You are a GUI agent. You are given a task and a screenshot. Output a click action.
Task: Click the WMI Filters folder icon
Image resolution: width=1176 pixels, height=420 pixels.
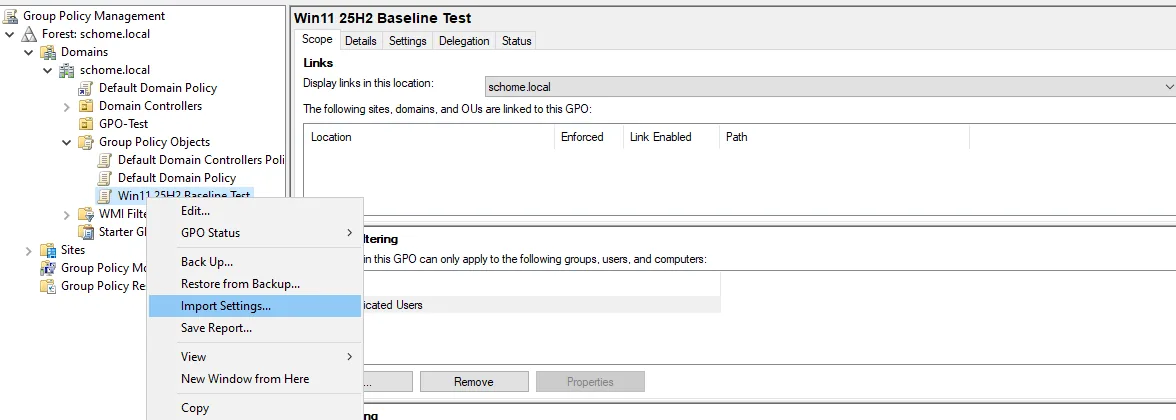pyautogui.click(x=86, y=214)
